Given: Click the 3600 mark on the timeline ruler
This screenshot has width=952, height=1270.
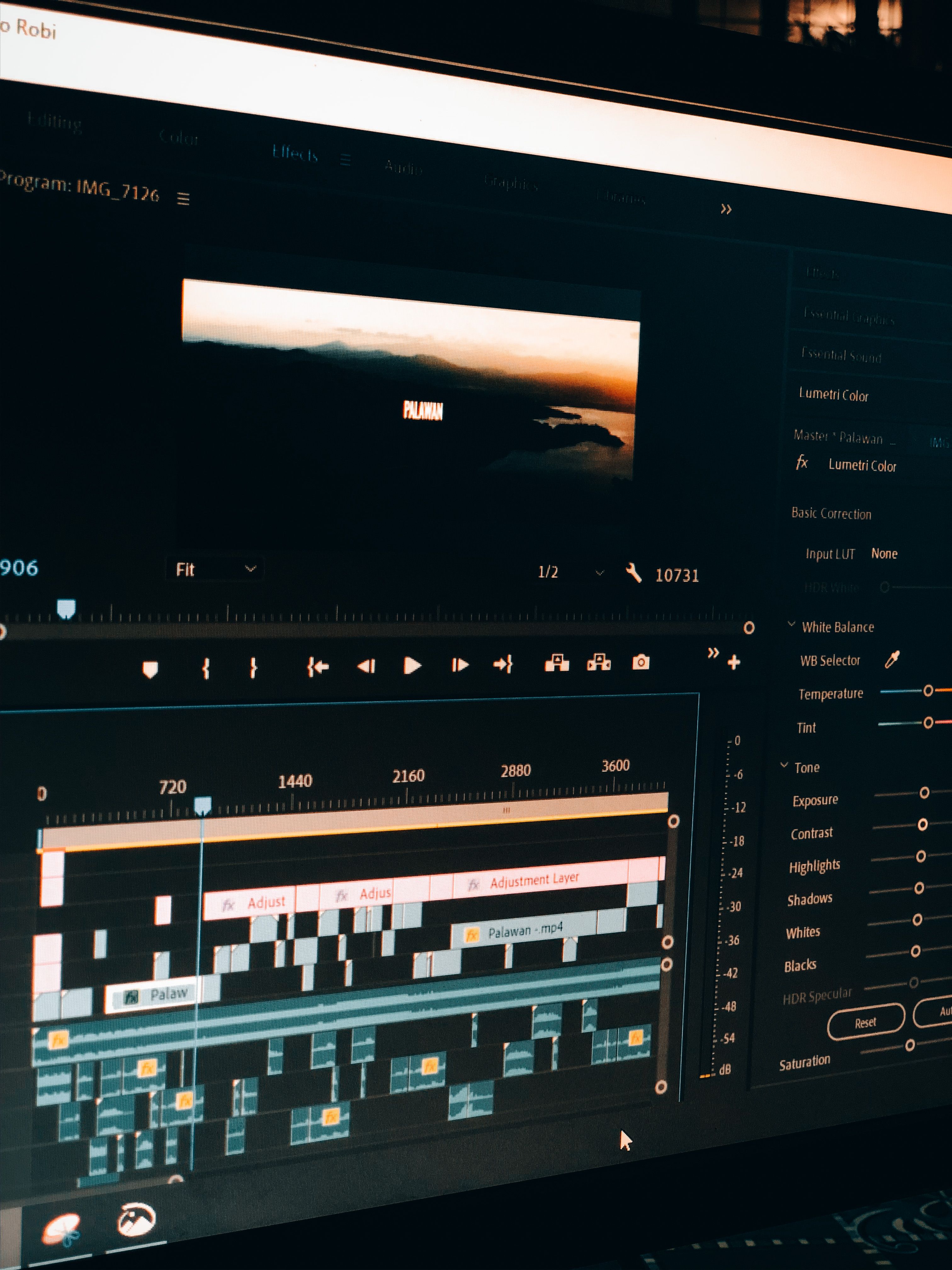Looking at the screenshot, I should [616, 765].
